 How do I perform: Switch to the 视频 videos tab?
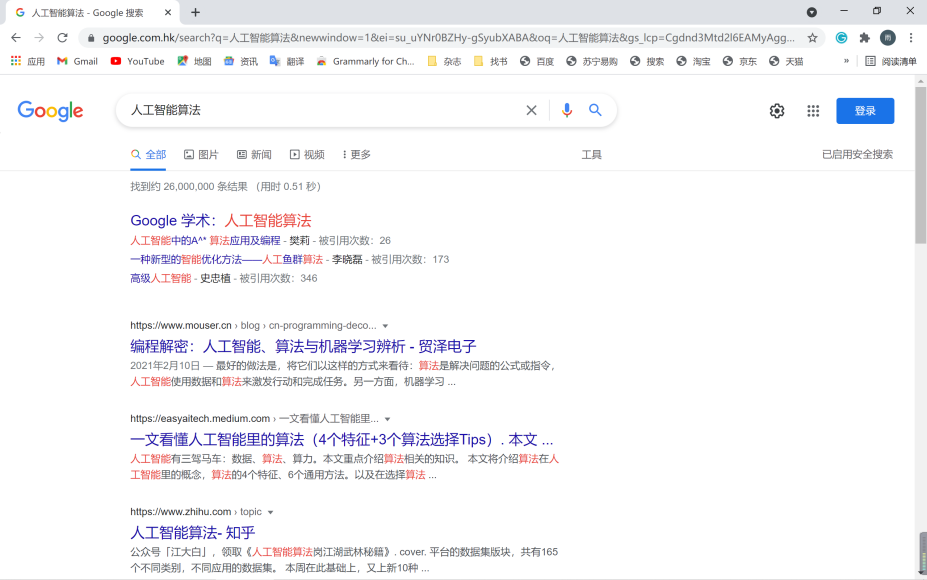(x=307, y=155)
